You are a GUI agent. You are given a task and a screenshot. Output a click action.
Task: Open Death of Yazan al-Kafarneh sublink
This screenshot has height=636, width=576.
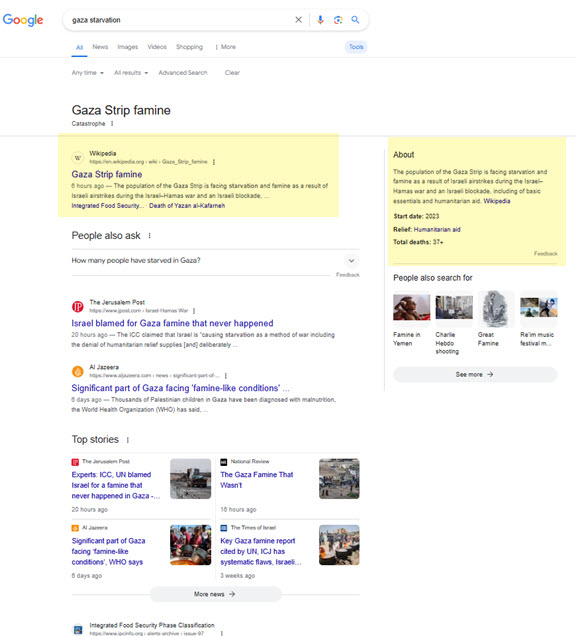pyautogui.click(x=187, y=206)
